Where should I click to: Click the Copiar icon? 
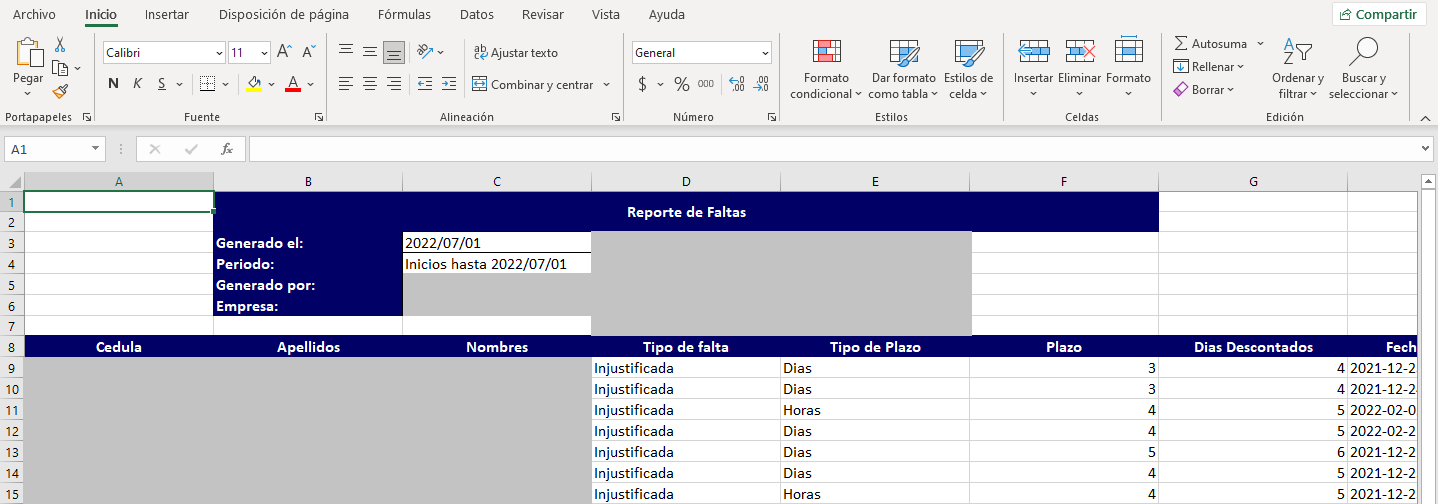60,68
